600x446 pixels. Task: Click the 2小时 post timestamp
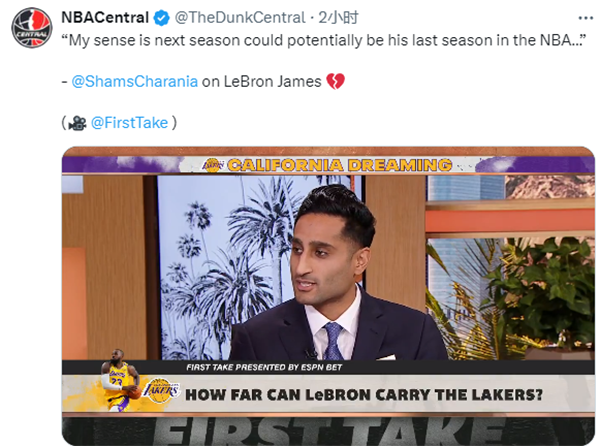point(338,18)
